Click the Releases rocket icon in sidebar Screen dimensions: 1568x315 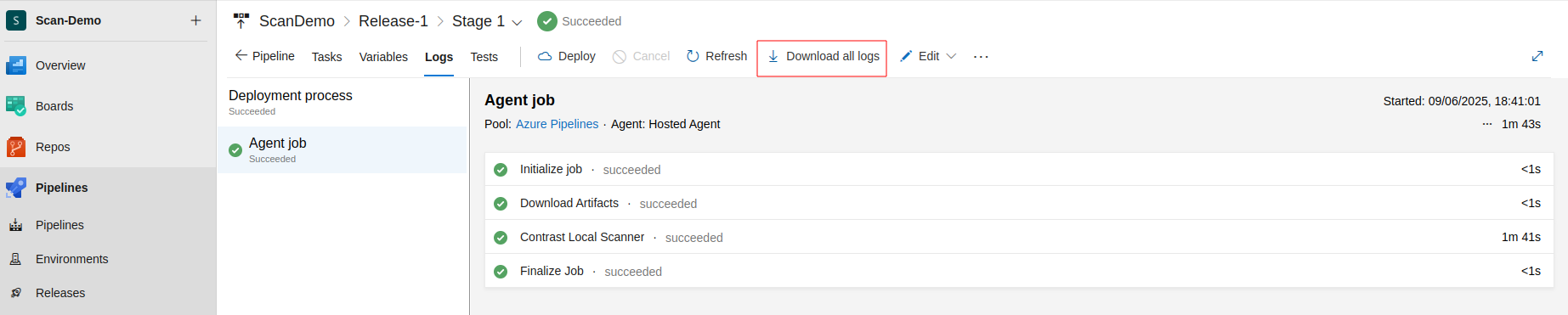point(16,293)
